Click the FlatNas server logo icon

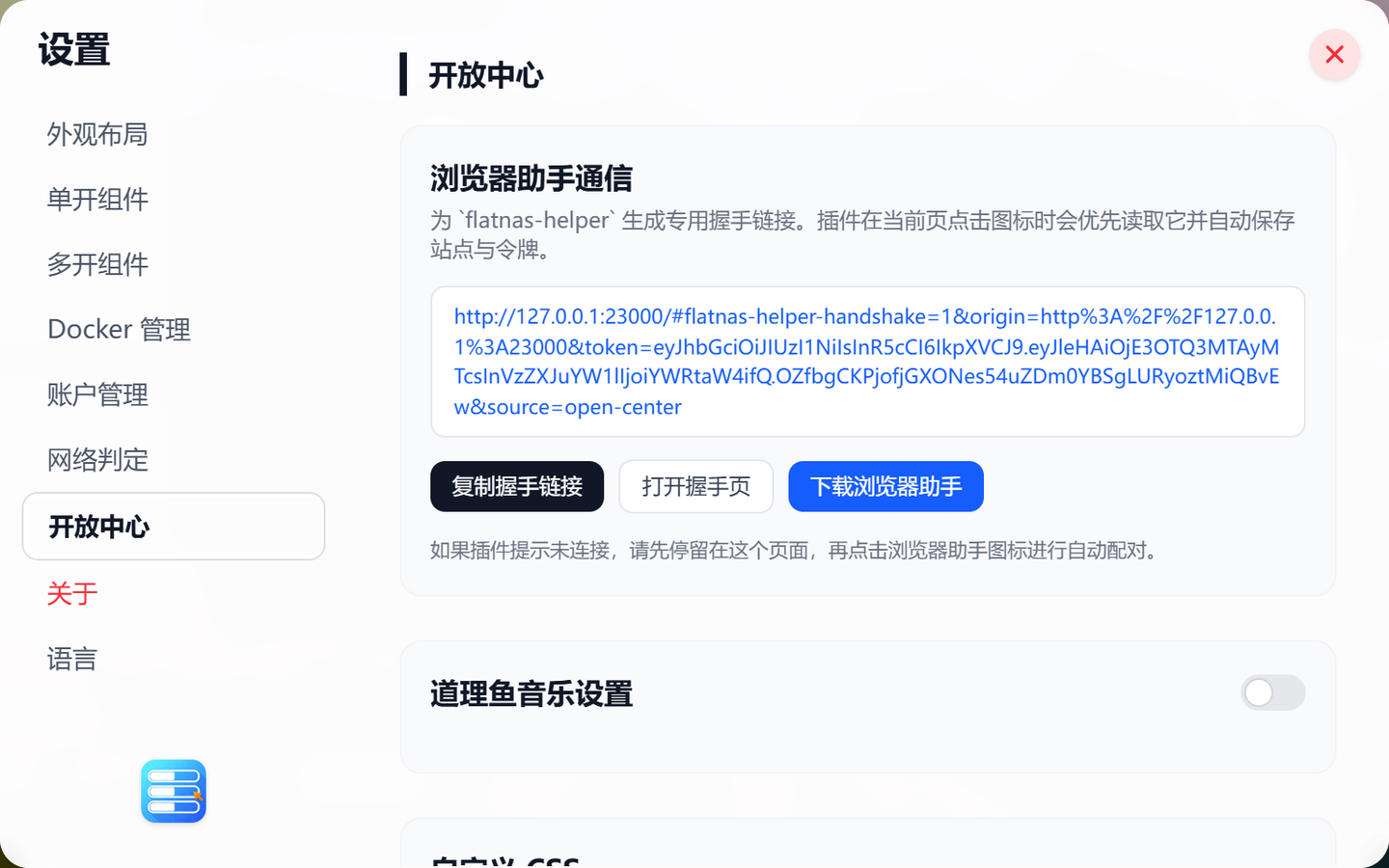pyautogui.click(x=174, y=791)
